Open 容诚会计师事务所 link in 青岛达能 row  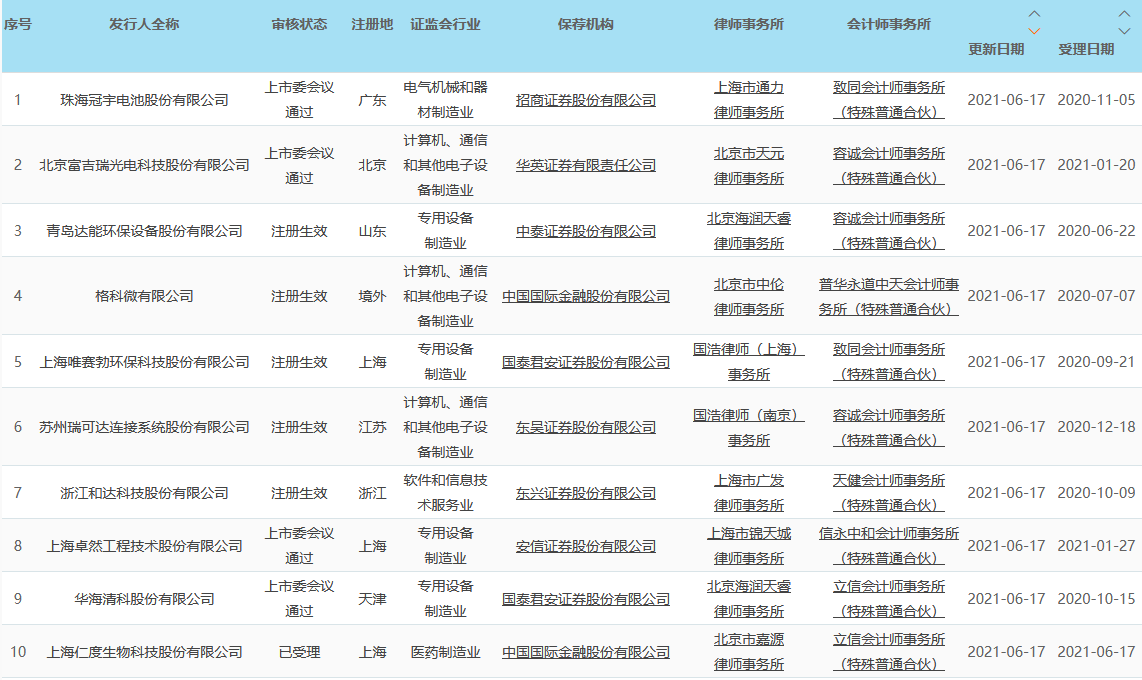point(889,231)
